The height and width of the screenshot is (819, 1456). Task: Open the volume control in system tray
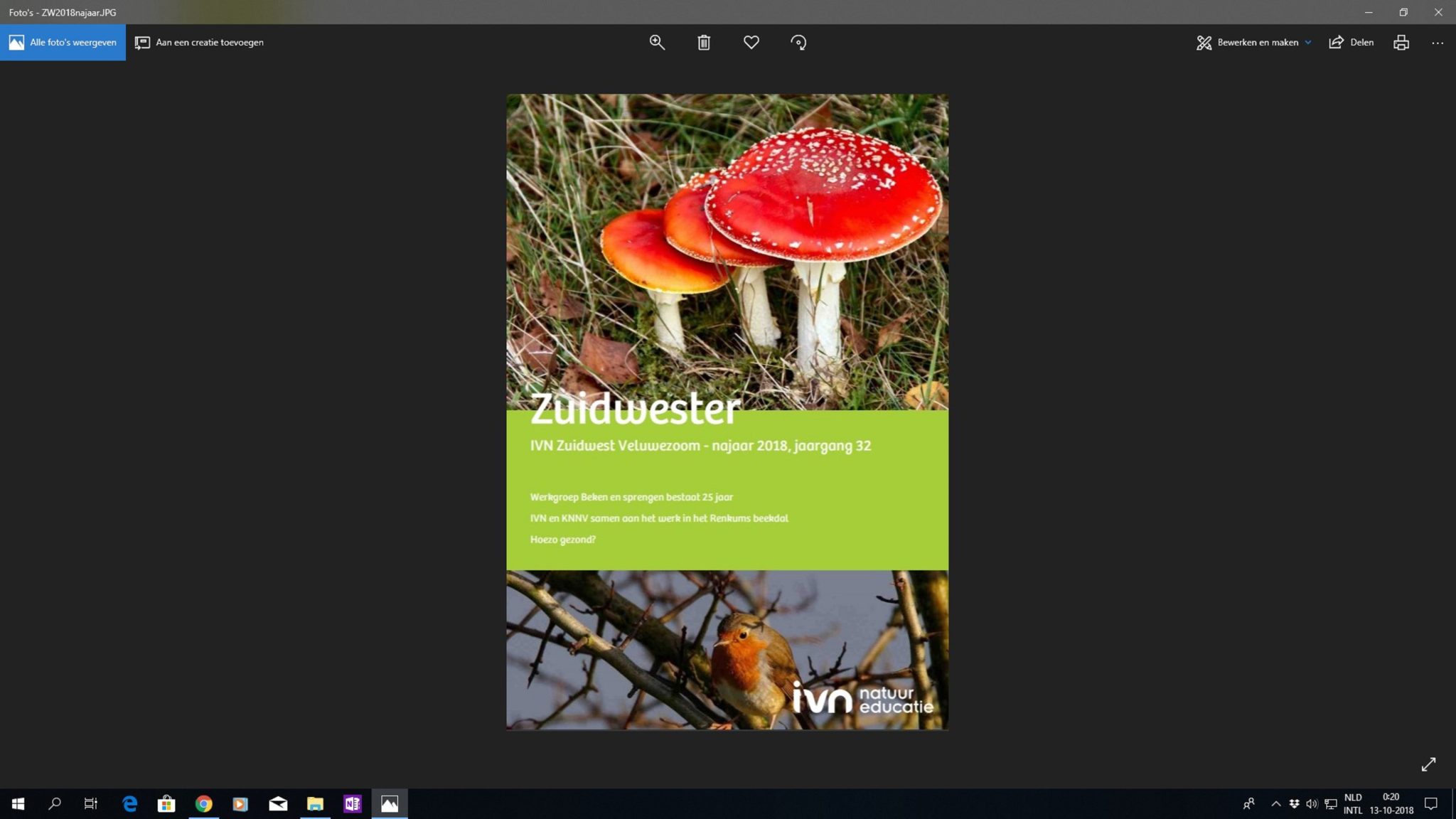(1312, 804)
